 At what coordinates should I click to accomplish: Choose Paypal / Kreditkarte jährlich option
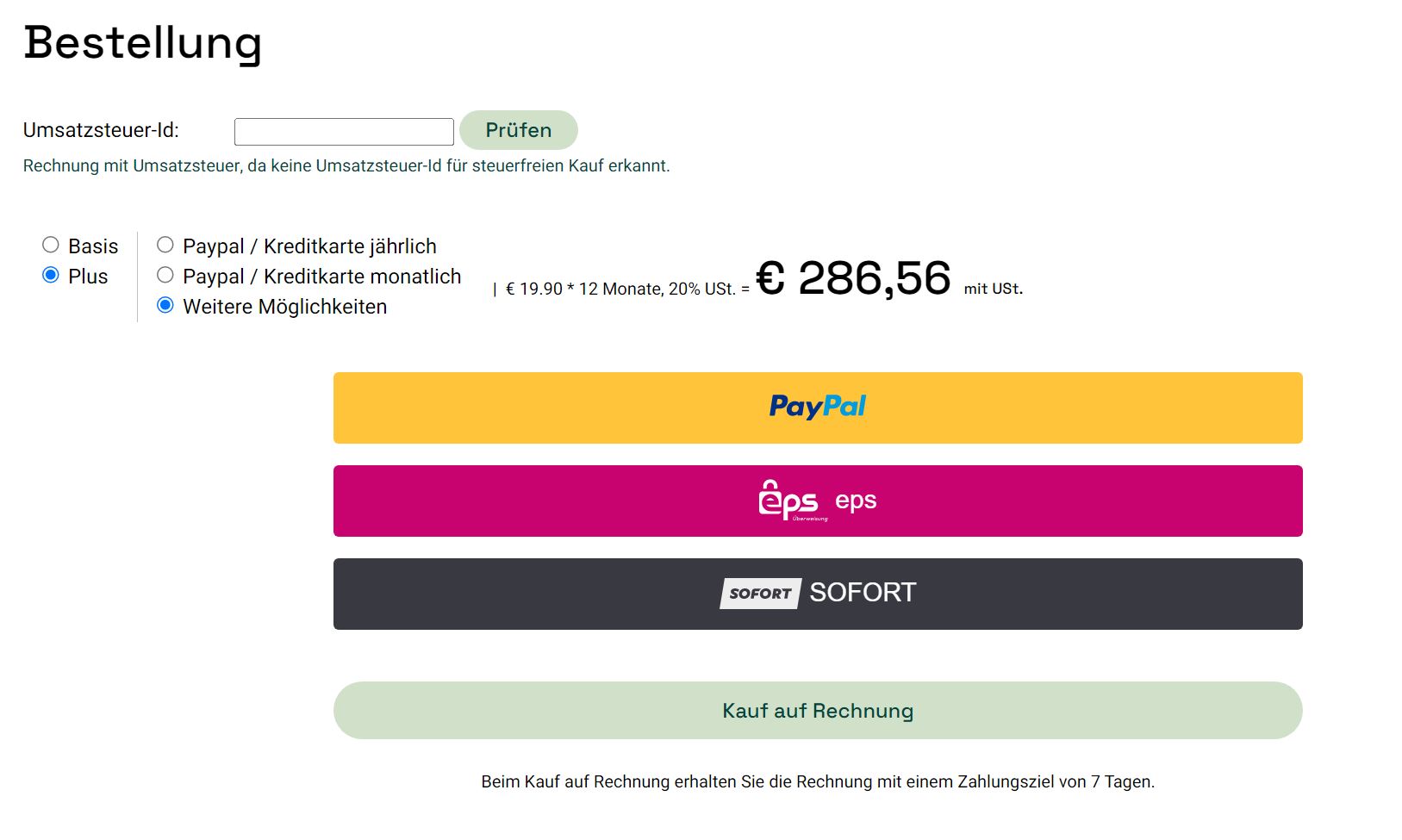165,245
